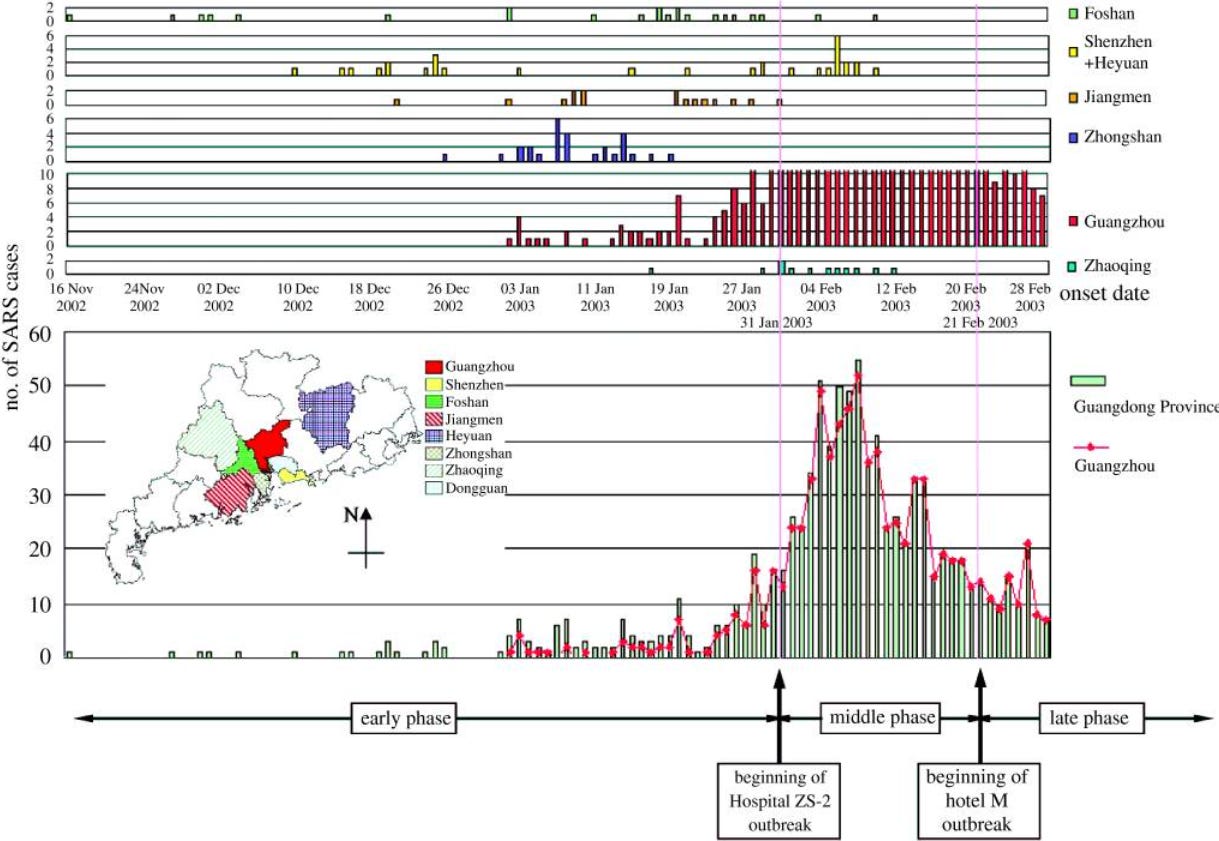Click the '04 Feb 2003' axis date

pyautogui.click(x=821, y=297)
